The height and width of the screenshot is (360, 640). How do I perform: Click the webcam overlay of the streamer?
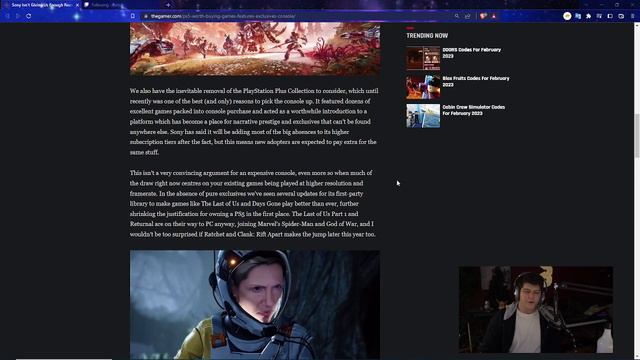536,309
